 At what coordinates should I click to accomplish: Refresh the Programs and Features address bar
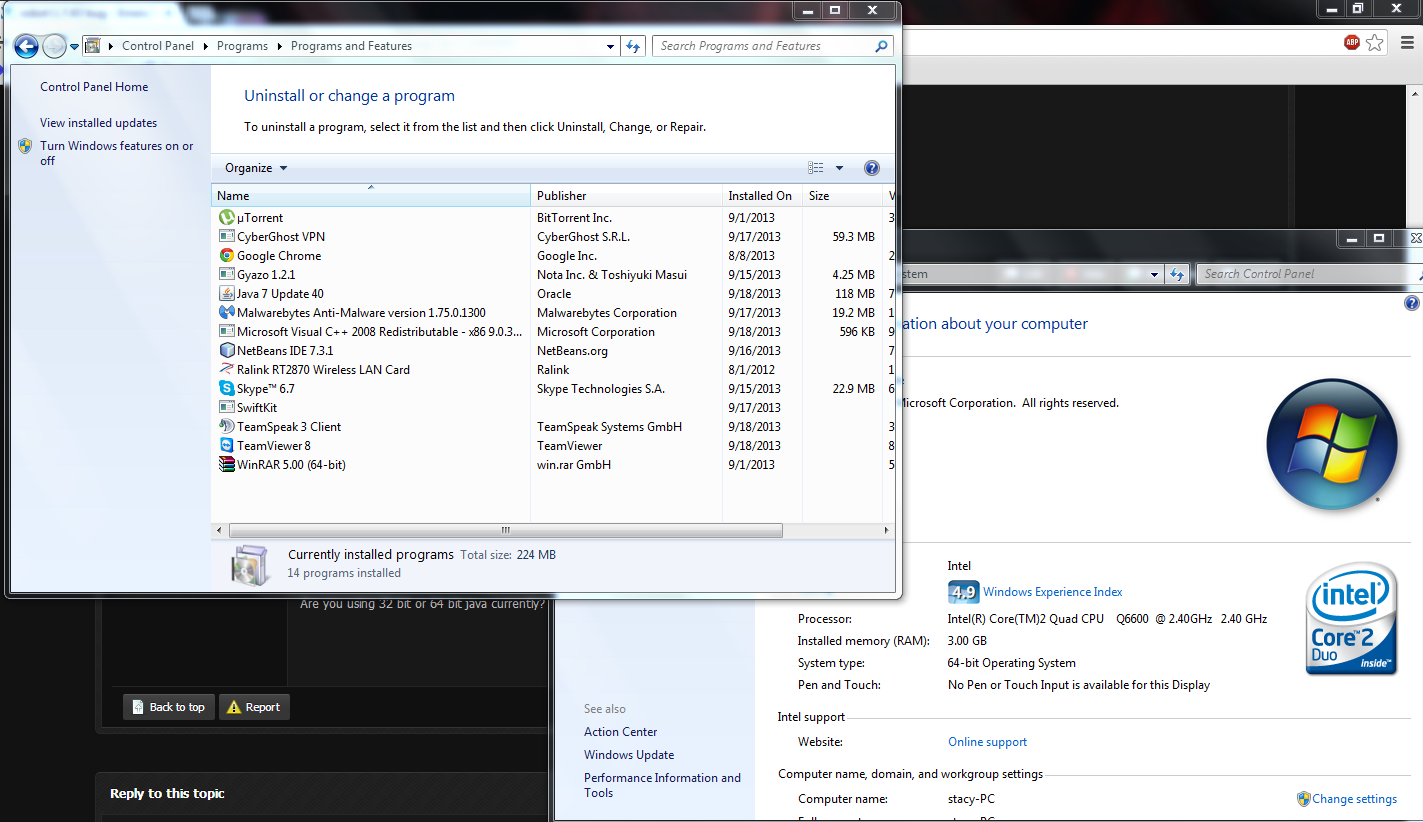633,46
